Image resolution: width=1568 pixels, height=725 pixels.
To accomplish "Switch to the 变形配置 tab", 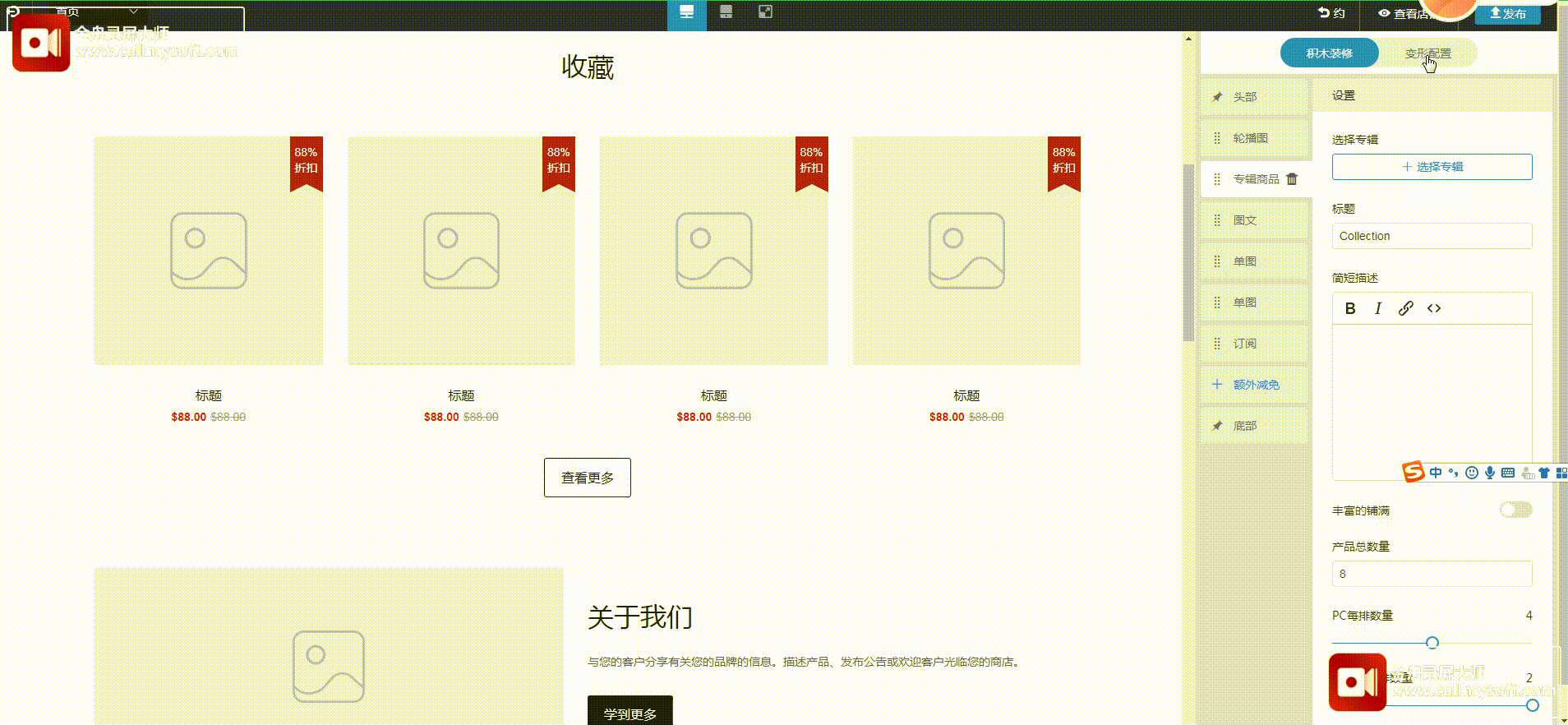I will 1427,53.
